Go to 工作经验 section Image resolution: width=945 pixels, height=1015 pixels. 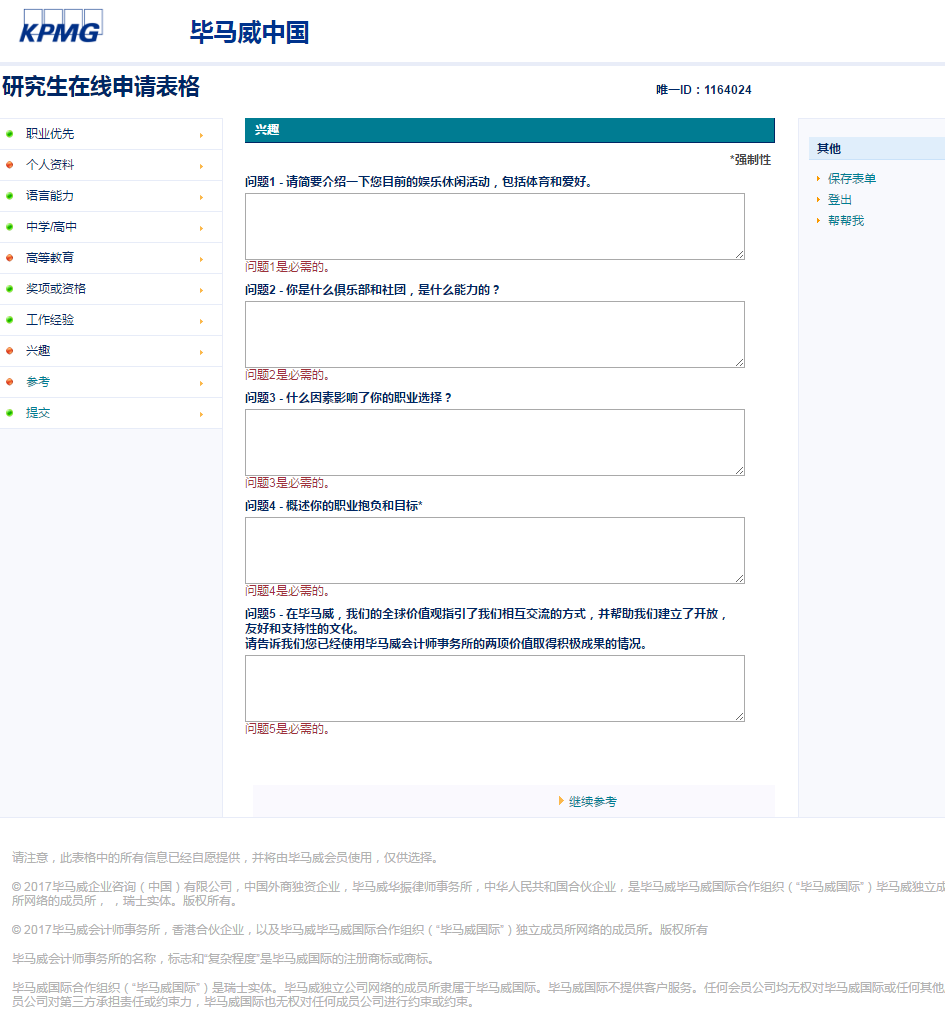pyautogui.click(x=50, y=320)
